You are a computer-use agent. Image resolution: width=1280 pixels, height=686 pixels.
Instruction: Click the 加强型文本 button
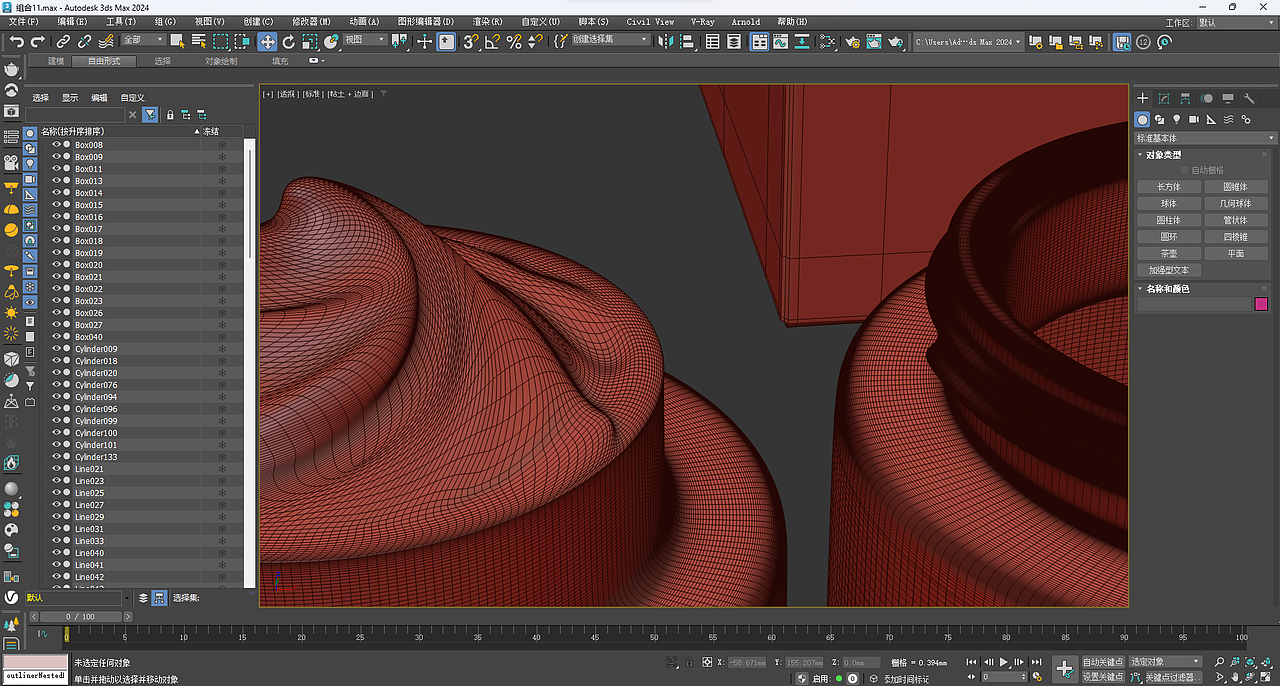click(1168, 270)
